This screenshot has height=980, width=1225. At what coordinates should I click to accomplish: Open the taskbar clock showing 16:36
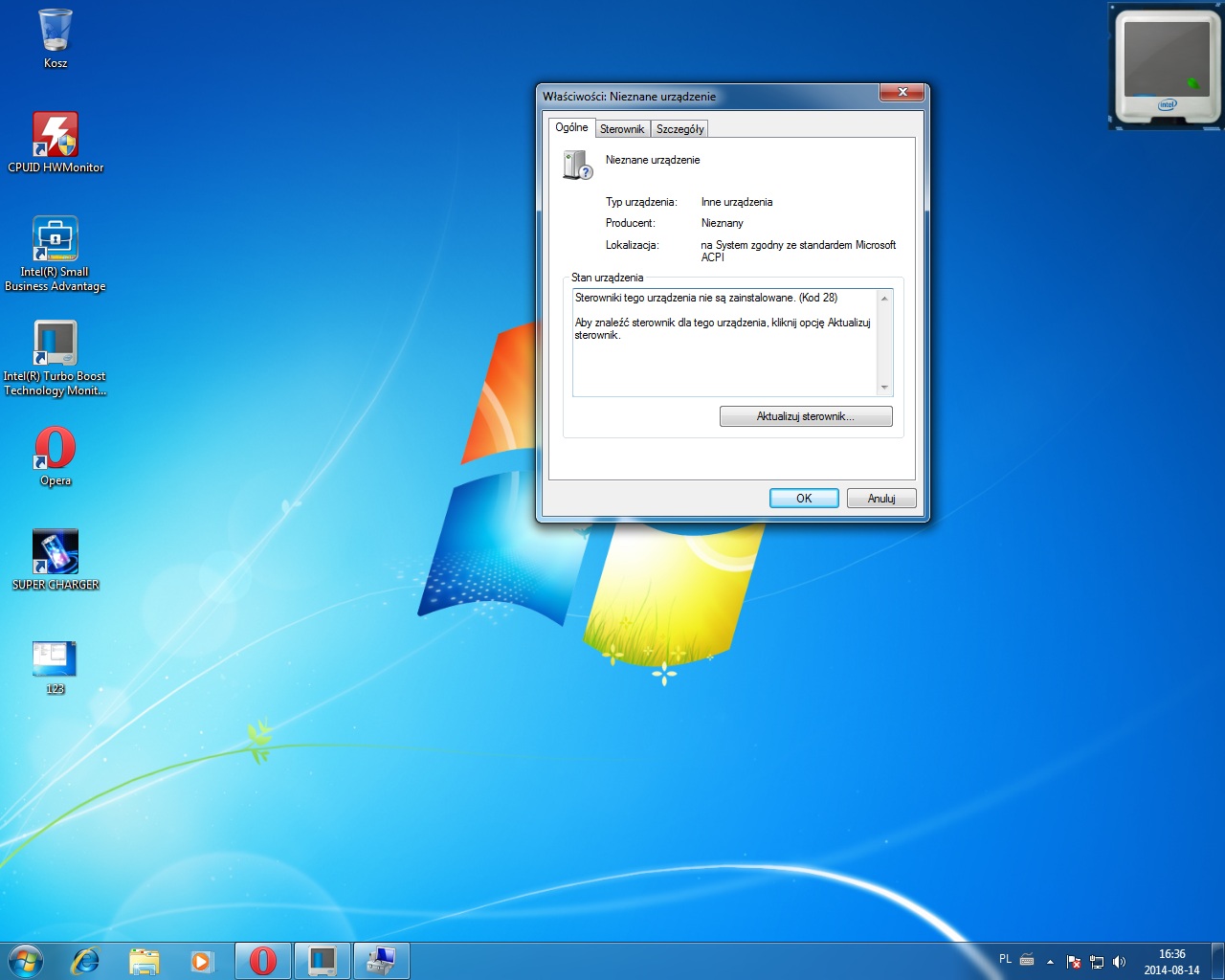(1171, 962)
